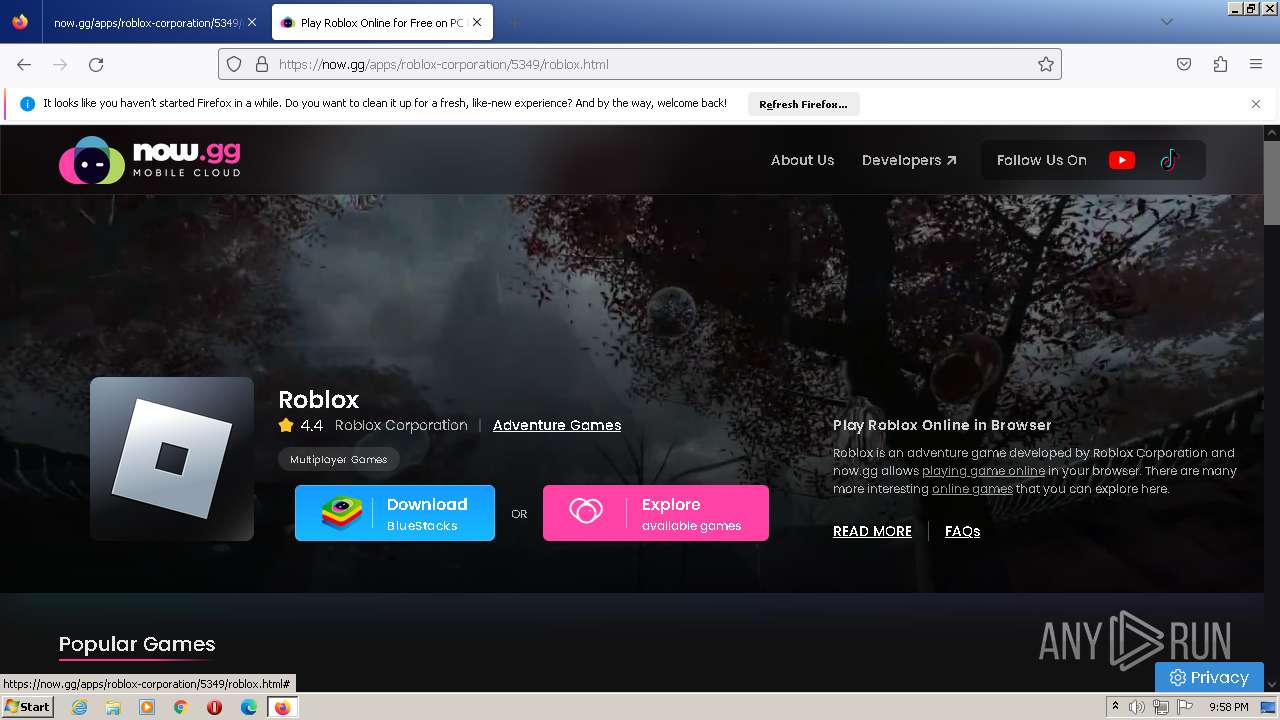Viewport: 1280px width, 720px height.
Task: Save page to Pocket
Action: 1184,64
